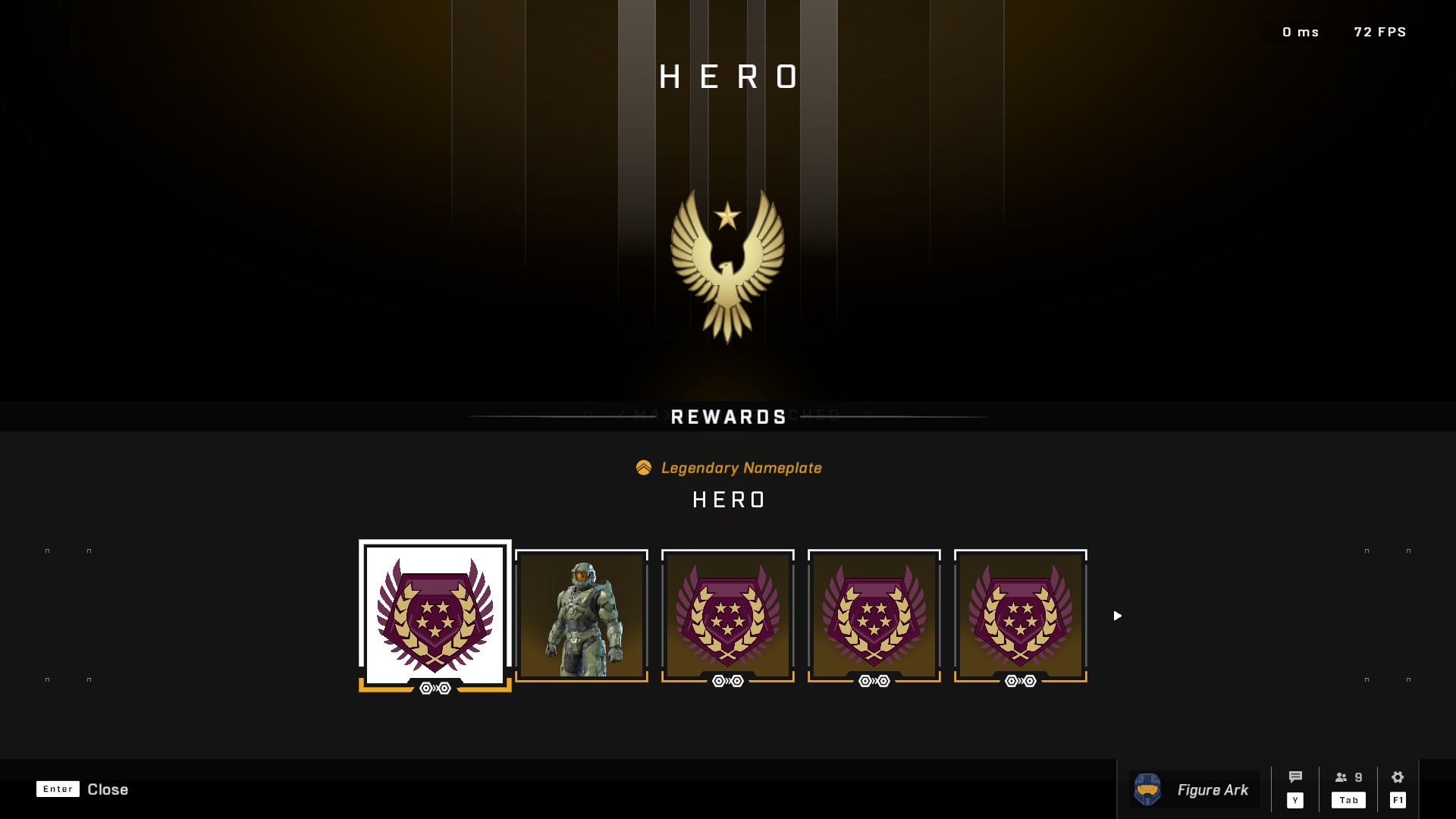Click the Enter key prompt

58,789
